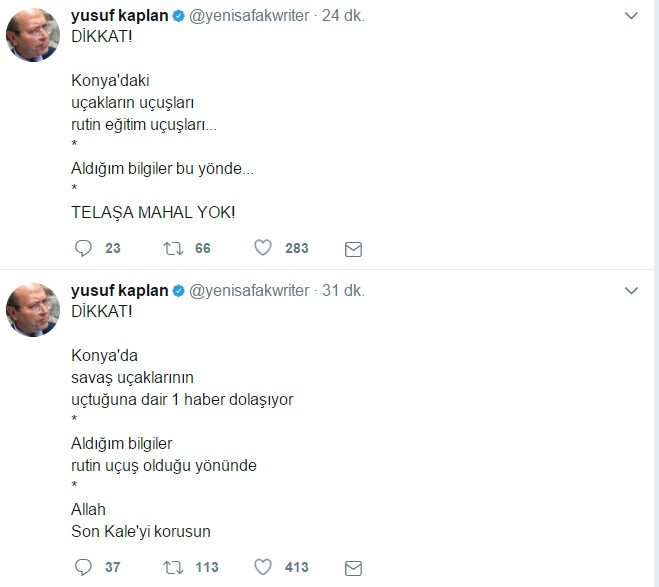This screenshot has width=659, height=587.
Task: Click profile avatar on the second tweet
Action: tap(33, 309)
